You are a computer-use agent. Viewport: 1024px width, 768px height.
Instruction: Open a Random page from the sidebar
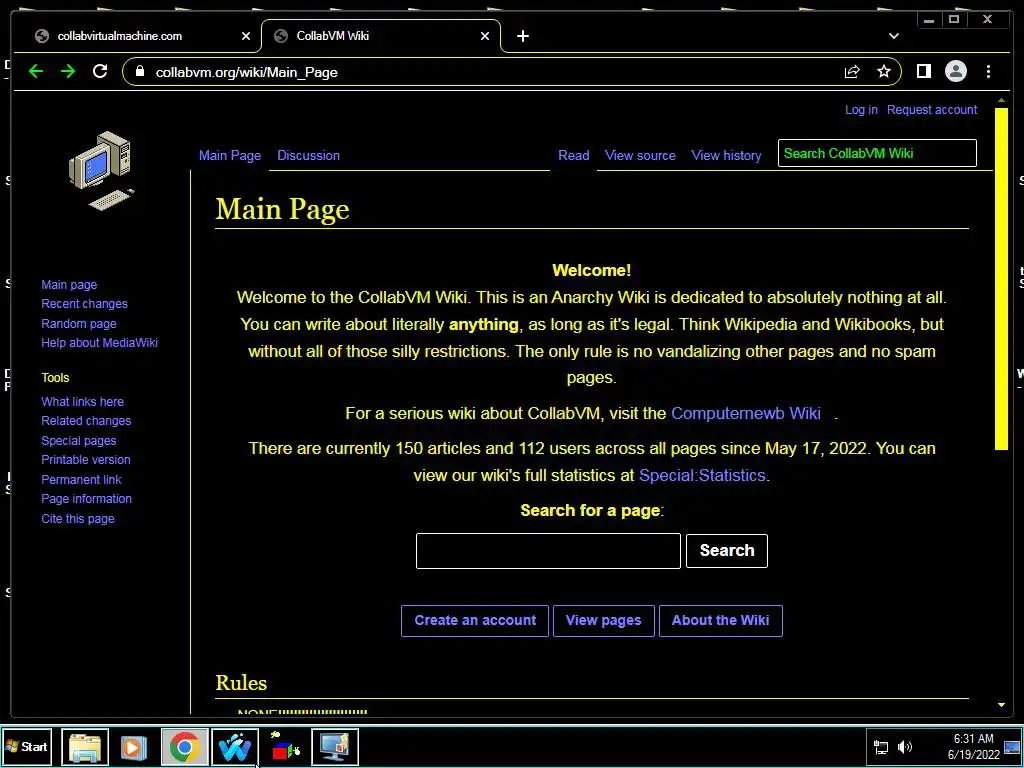pos(79,323)
